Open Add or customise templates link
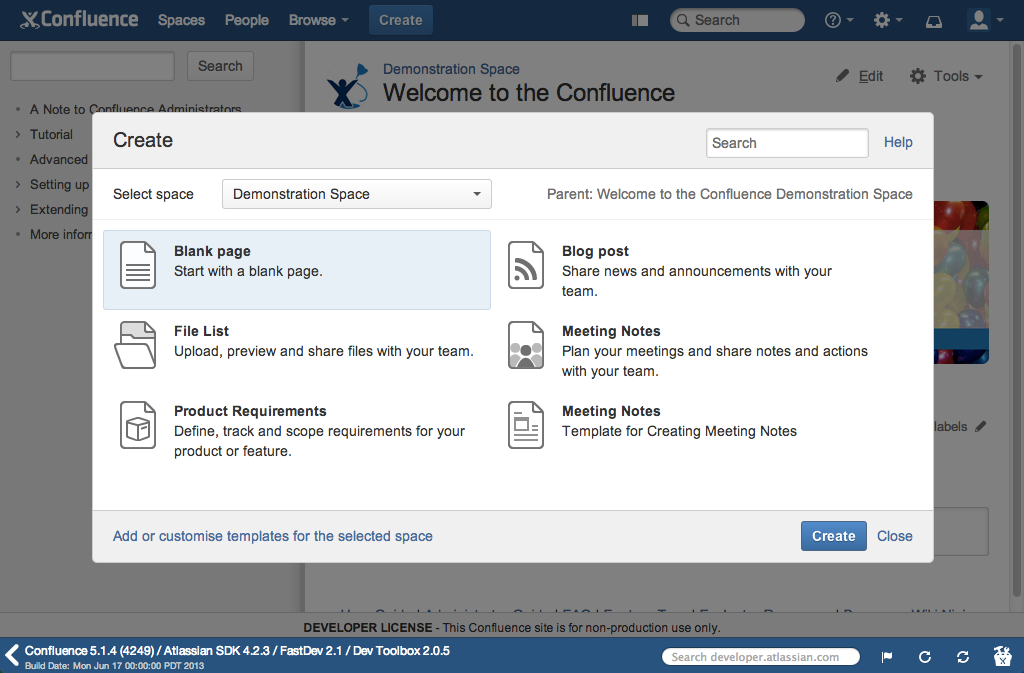 point(273,536)
